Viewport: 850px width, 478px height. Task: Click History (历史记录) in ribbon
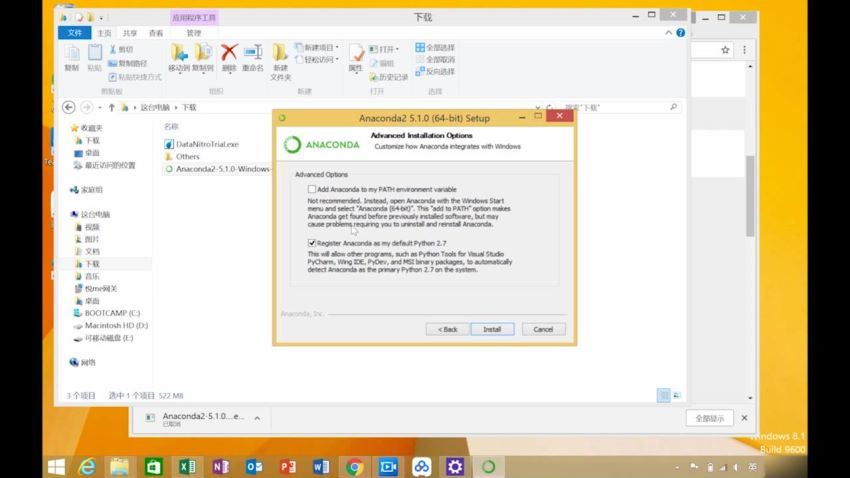pos(389,77)
